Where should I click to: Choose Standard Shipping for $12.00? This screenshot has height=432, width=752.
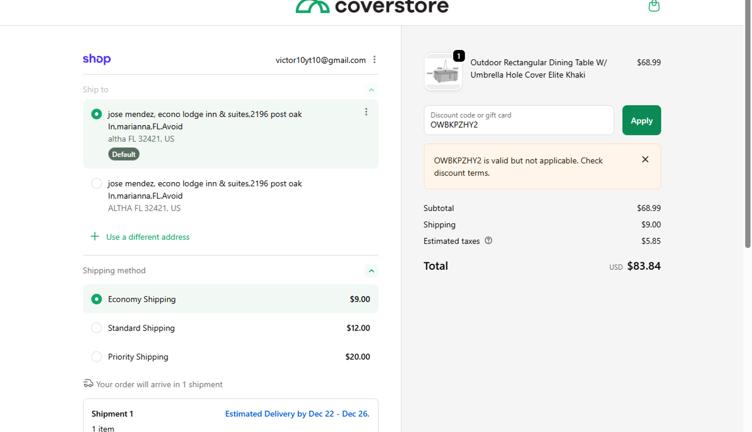[230, 328]
